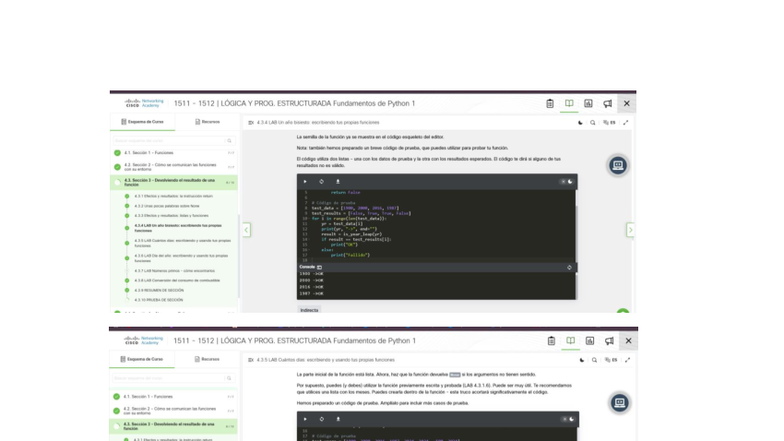Open lesson 4.3.5 LAB Cuántos días
784x441 pixels.
180,242
